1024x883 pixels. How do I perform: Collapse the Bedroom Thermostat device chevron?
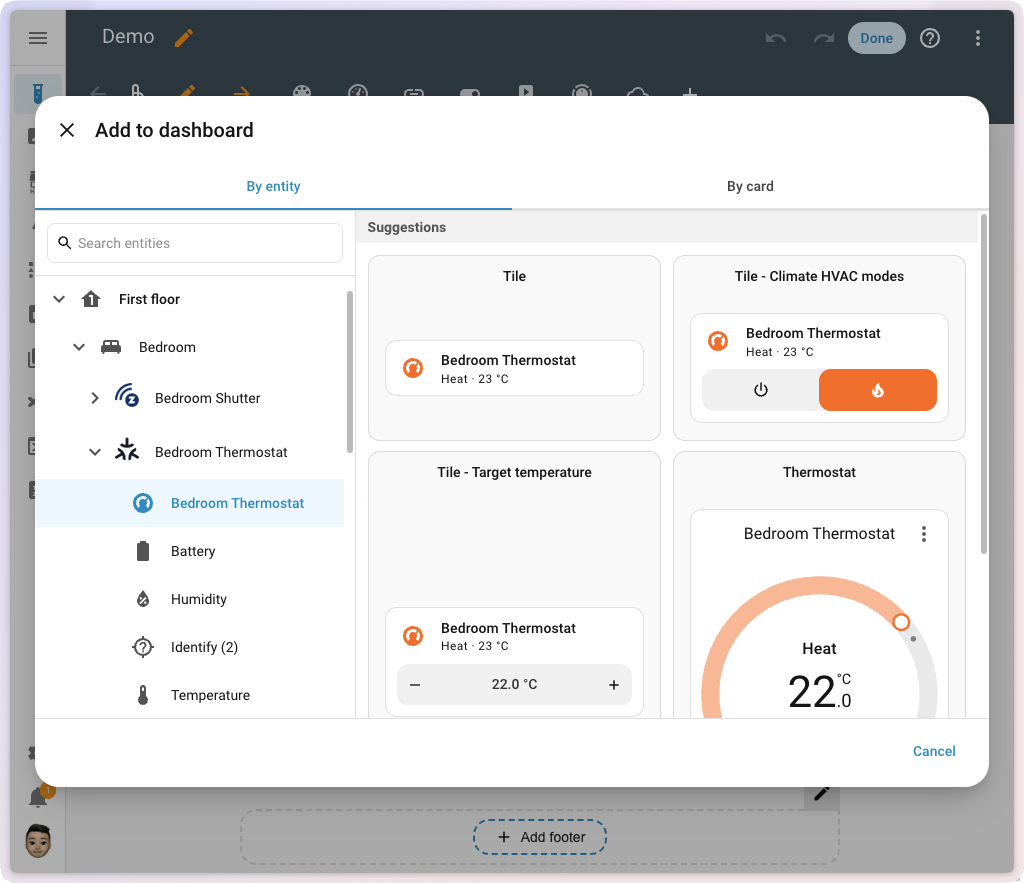[x=95, y=452]
